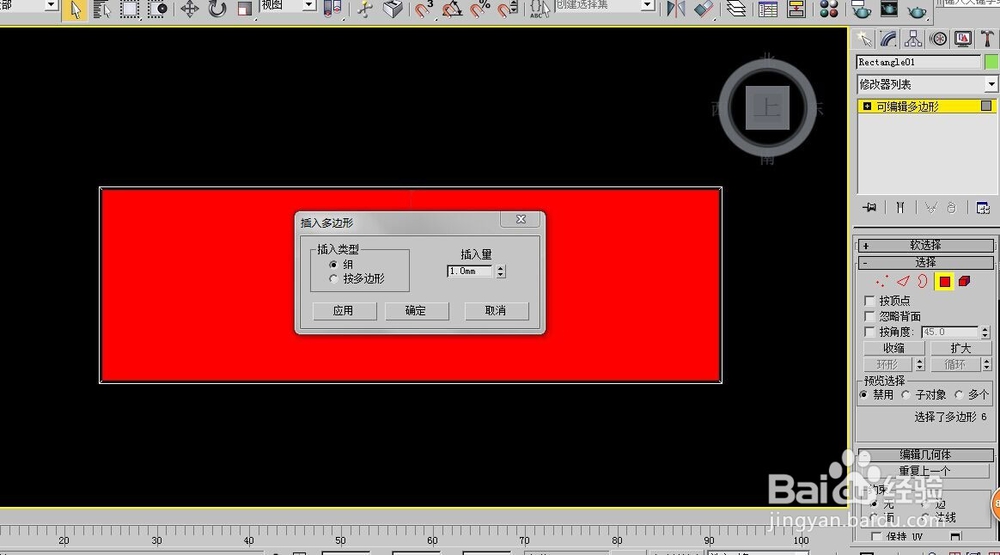
Task: Click ViewCube 上 face
Action: pyautogui.click(x=767, y=108)
